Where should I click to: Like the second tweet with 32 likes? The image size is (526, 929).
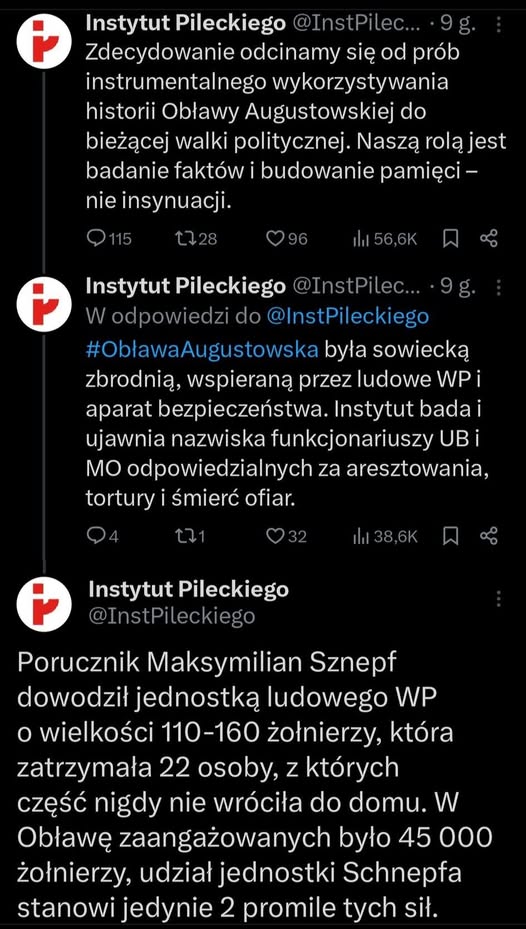[287, 536]
